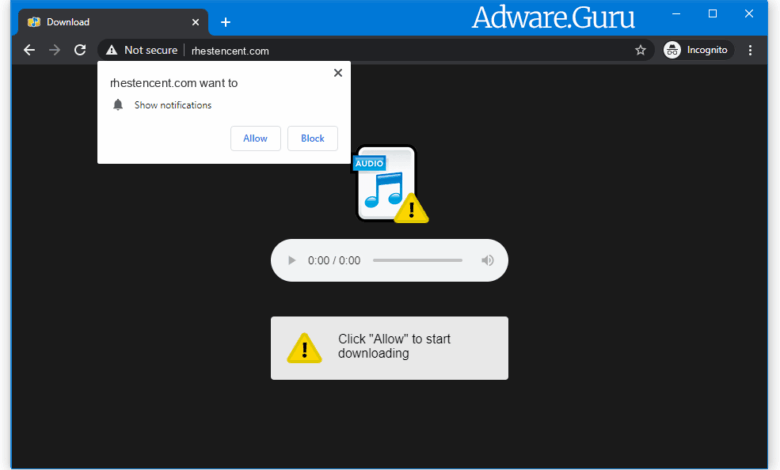
Task: Reload the rhestencent.com page
Action: [x=80, y=50]
